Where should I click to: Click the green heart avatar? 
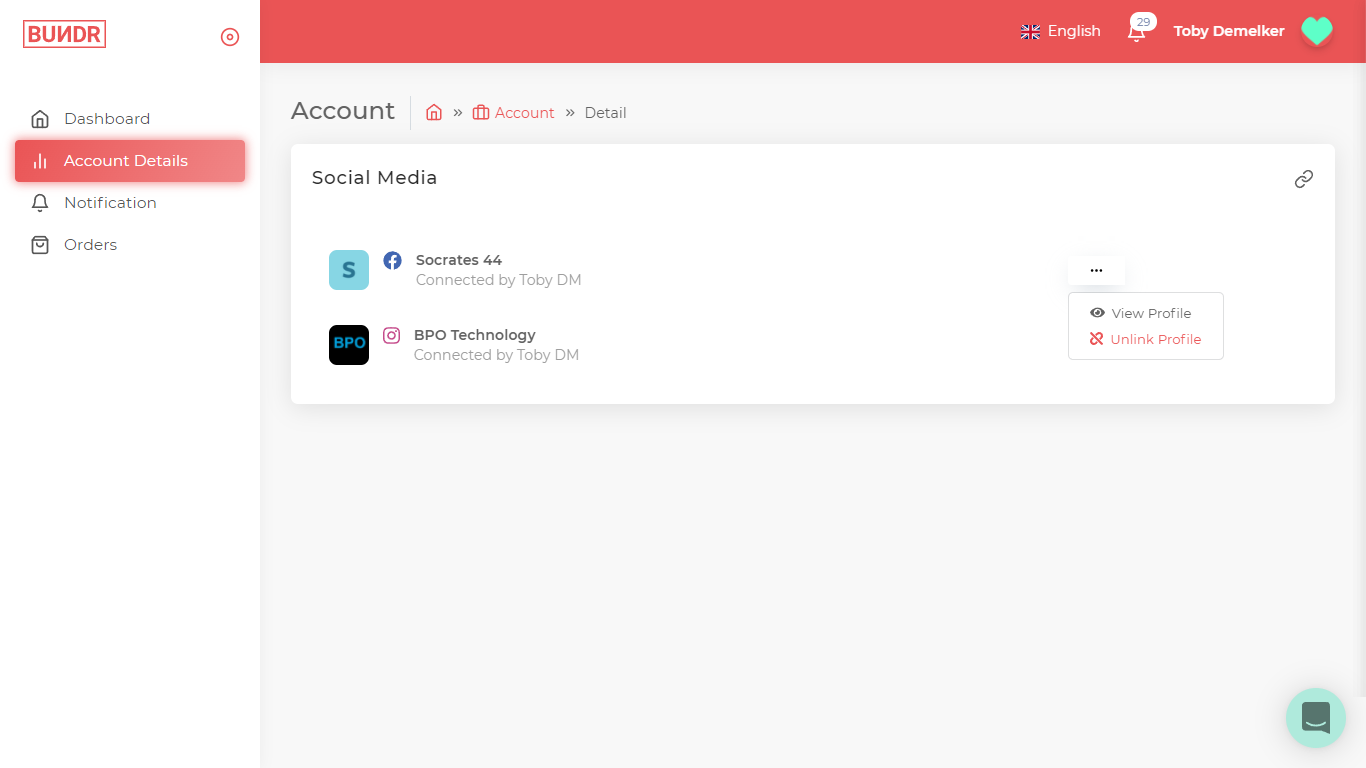tap(1316, 31)
